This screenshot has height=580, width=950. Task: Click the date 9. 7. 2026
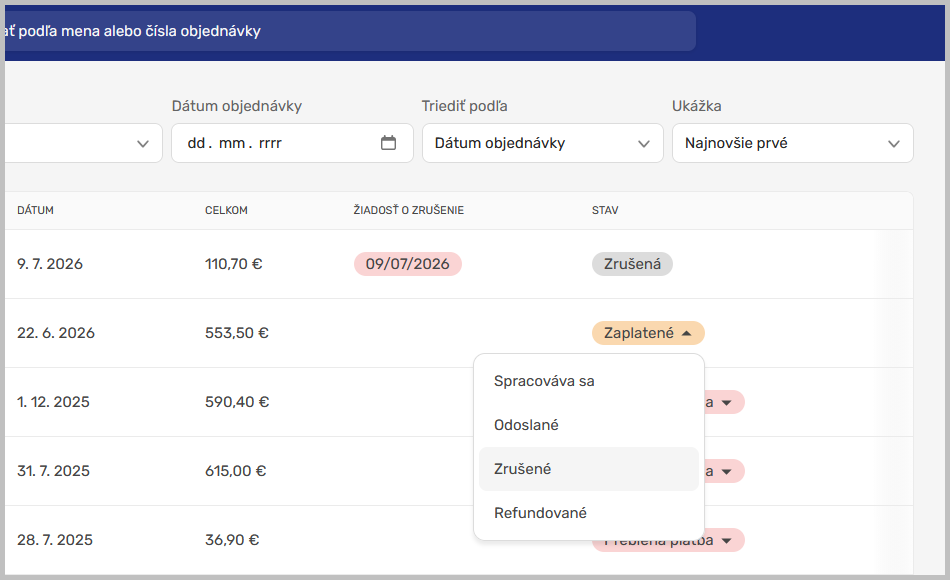(50, 264)
